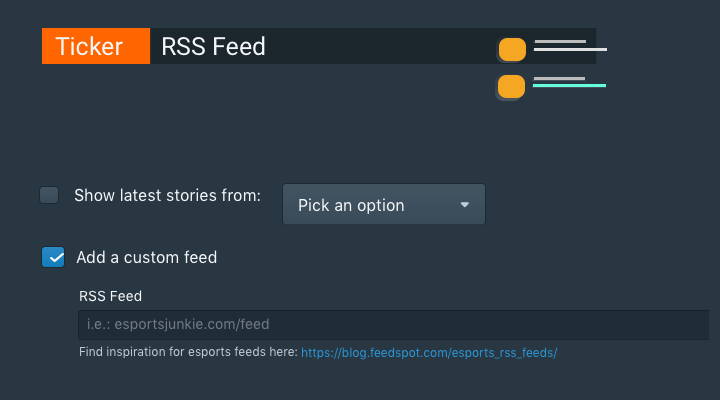Click the short gray line above the teal line
Viewport: 720px width, 400px height.
(558, 78)
